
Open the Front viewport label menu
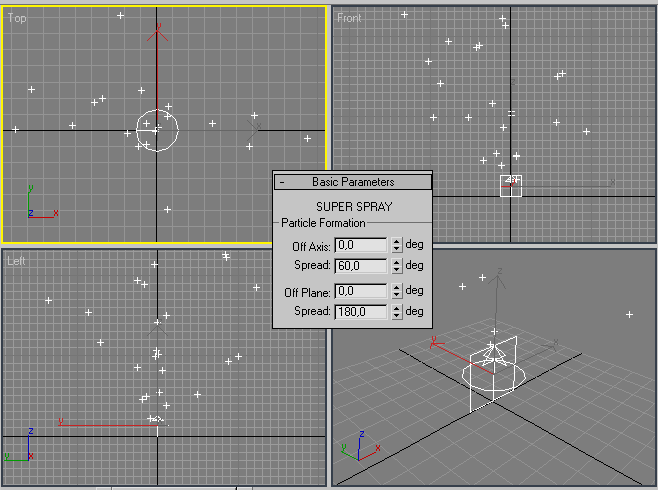click(349, 18)
